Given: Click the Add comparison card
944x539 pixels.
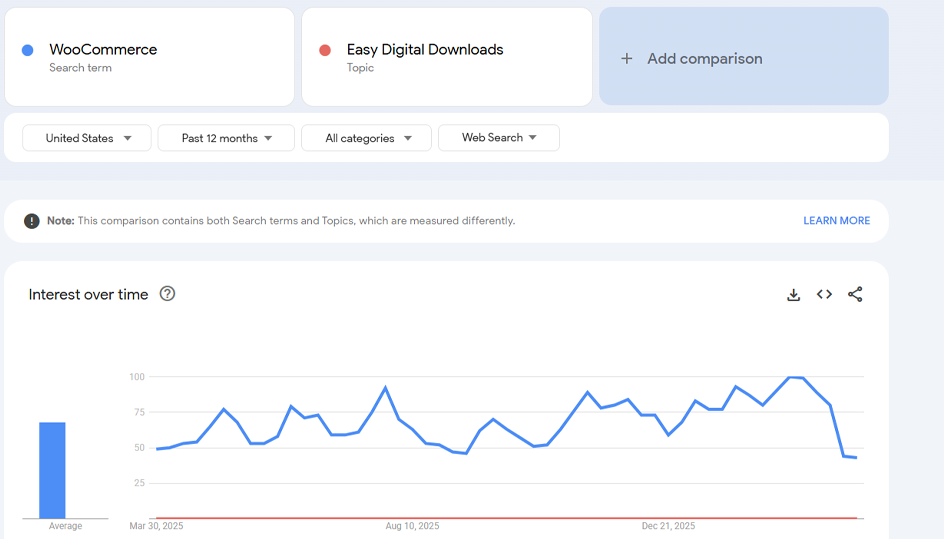Looking at the screenshot, I should coord(744,57).
